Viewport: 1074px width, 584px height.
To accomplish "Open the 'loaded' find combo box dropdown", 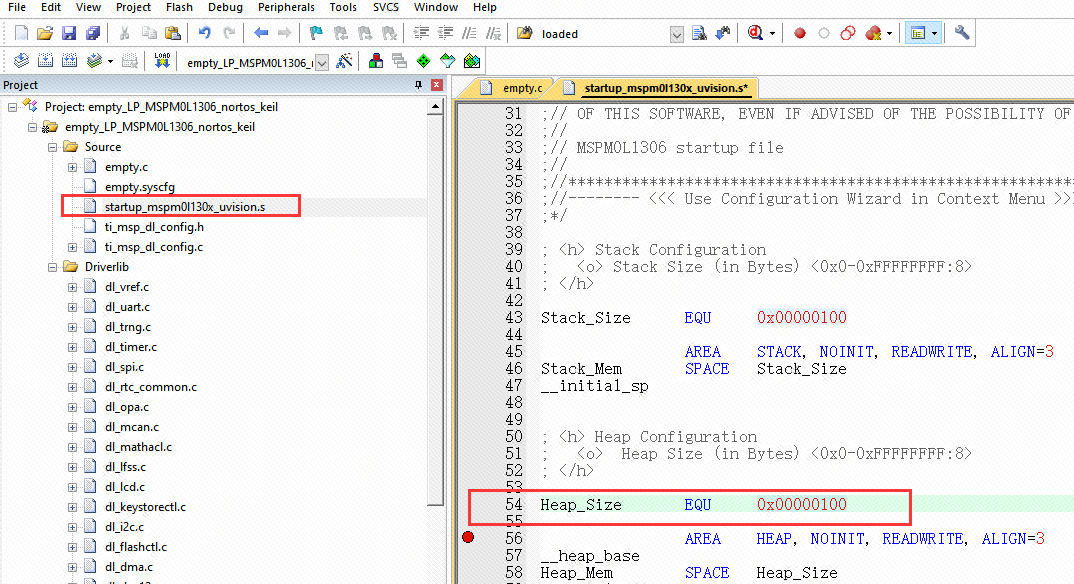I will point(677,34).
